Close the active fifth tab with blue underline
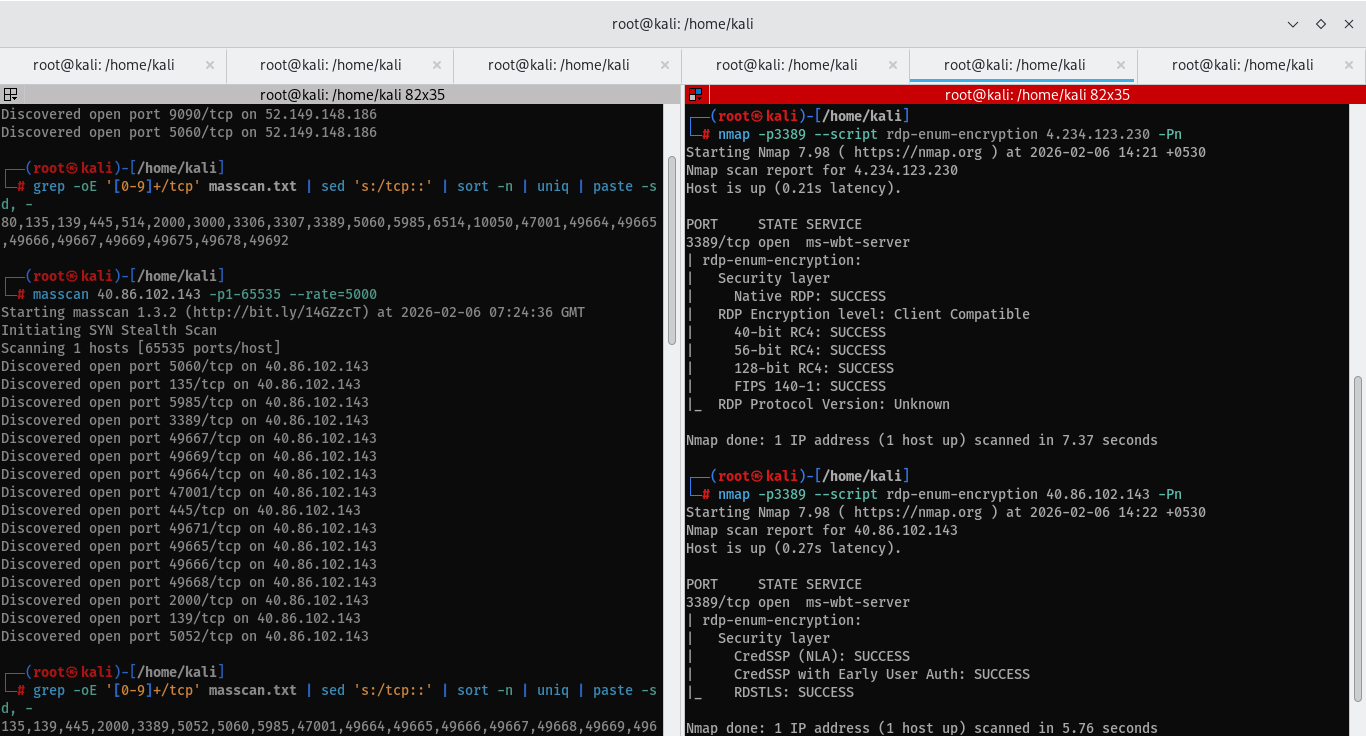 tap(1121, 65)
